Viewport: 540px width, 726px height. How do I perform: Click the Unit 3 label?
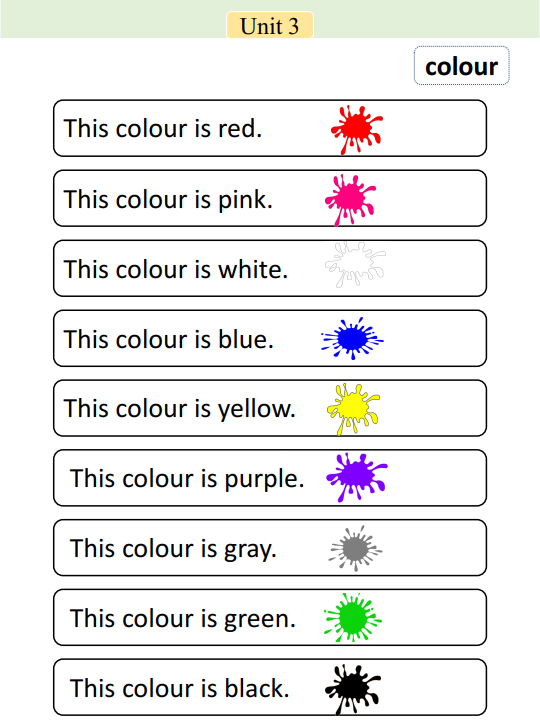tap(270, 25)
